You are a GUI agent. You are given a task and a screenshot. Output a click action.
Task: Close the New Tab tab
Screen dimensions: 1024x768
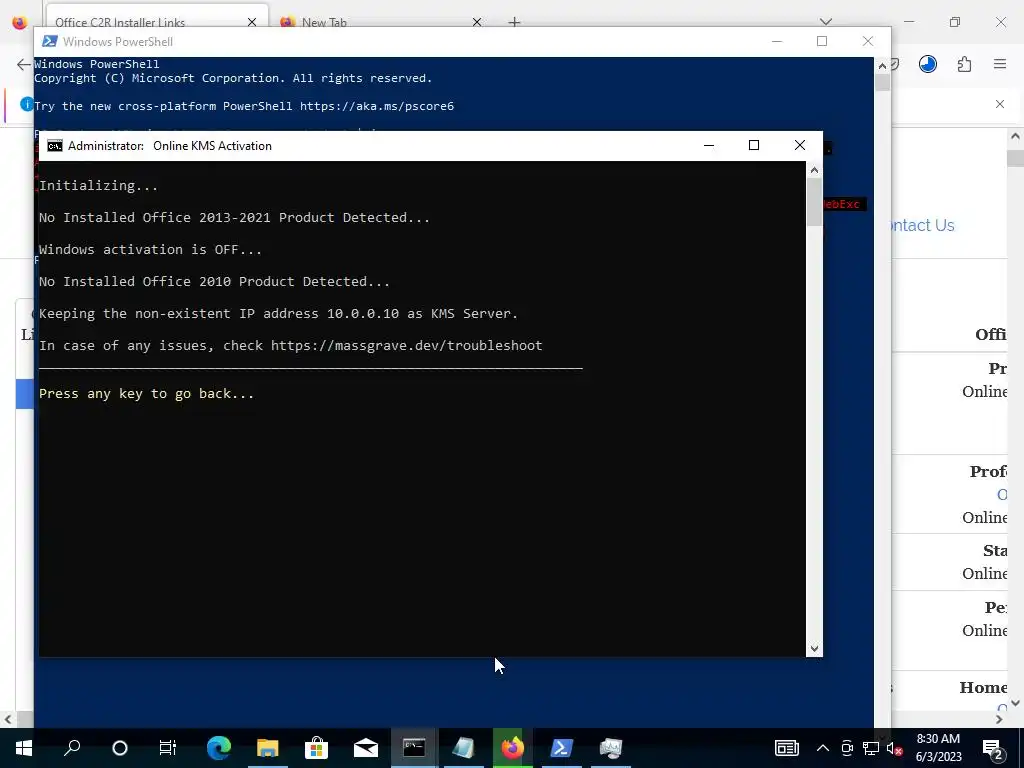[477, 22]
